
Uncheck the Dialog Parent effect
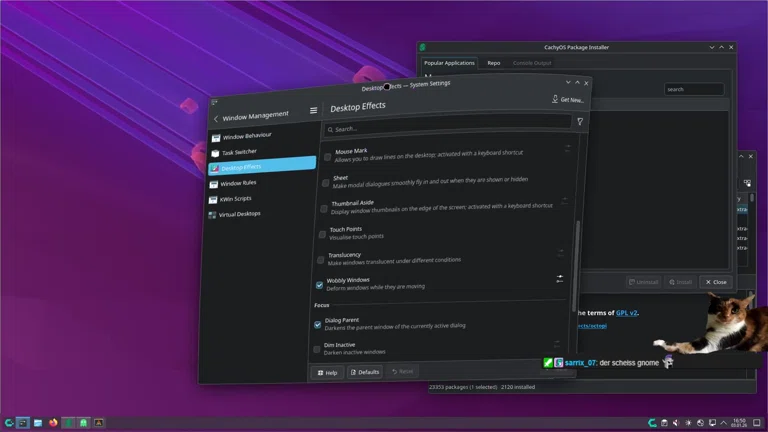(317, 325)
